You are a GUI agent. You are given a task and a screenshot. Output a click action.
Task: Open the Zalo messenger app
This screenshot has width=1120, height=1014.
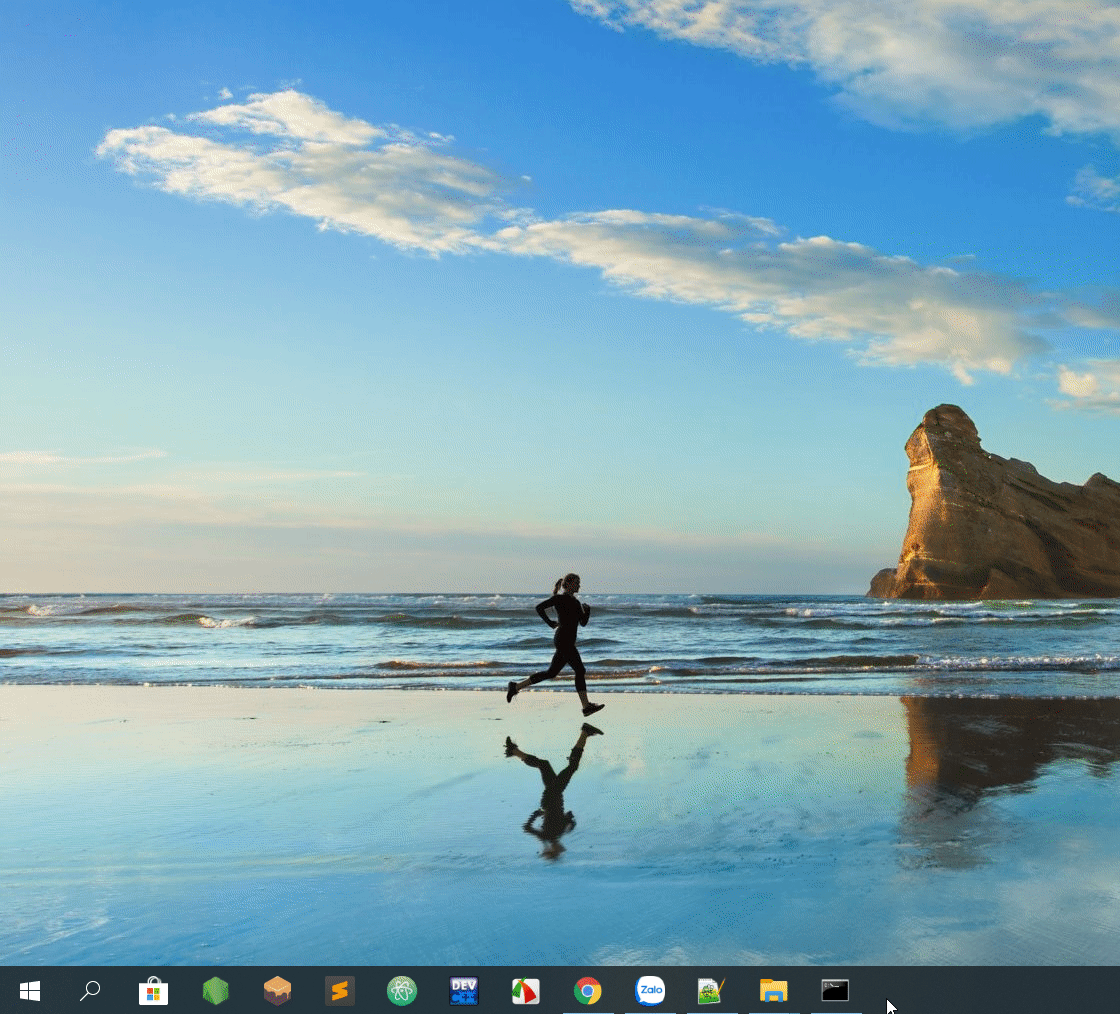click(650, 990)
